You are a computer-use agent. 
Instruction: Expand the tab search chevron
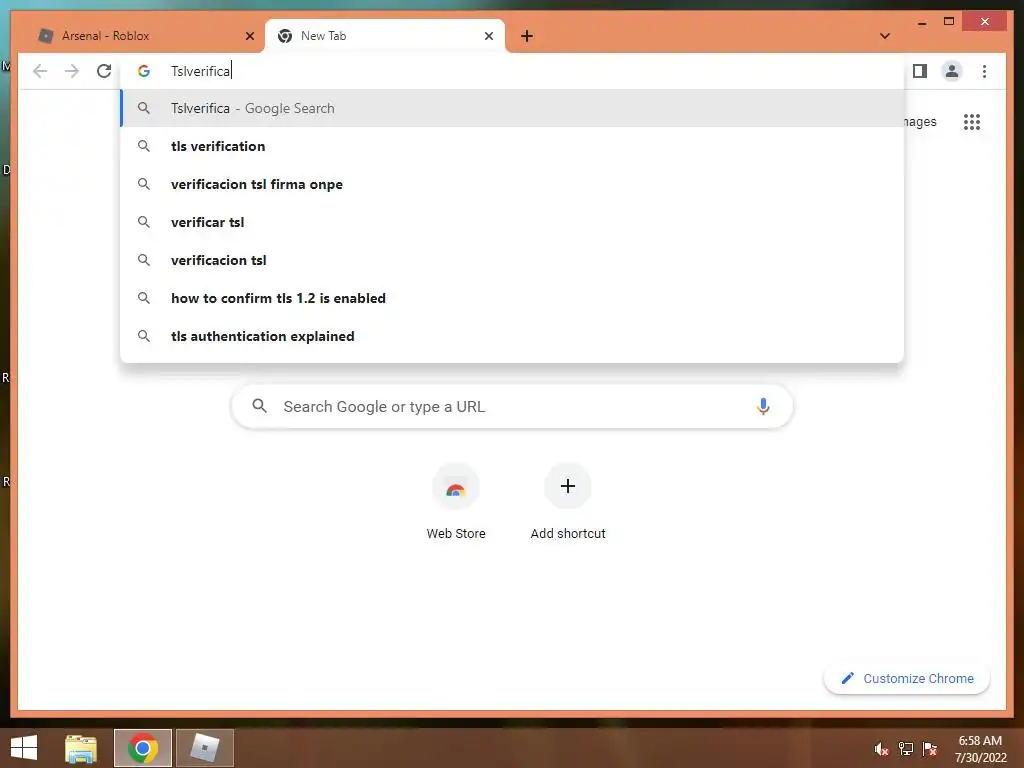pyautogui.click(x=885, y=36)
